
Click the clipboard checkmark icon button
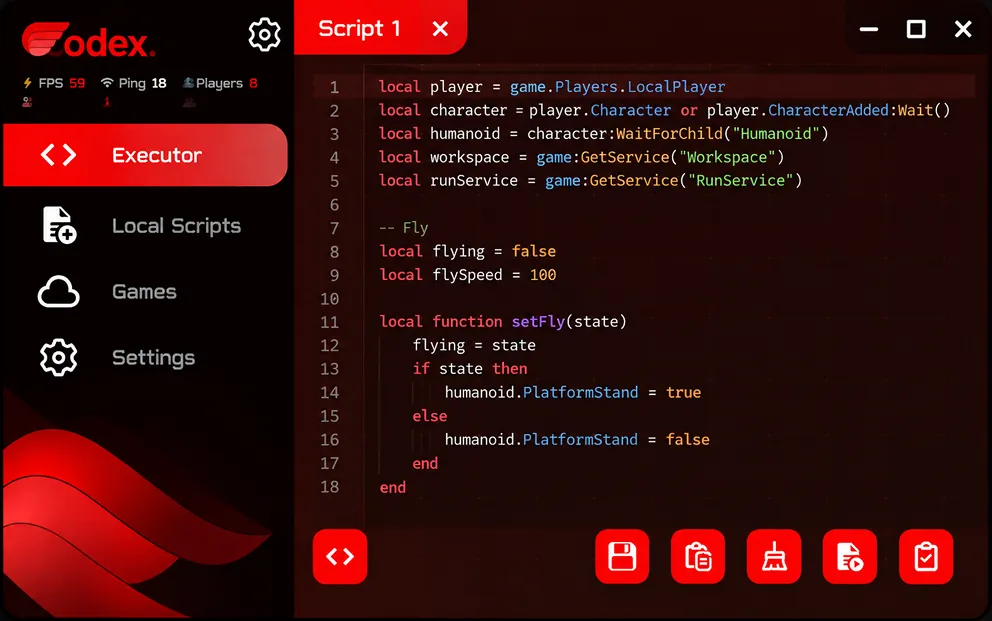(926, 556)
